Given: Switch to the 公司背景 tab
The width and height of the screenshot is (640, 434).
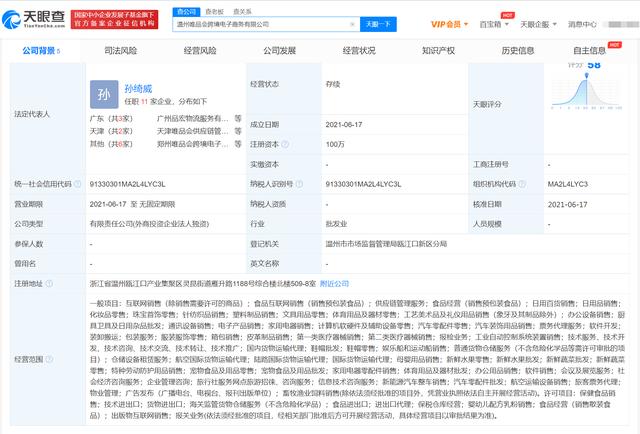Looking at the screenshot, I should (x=41, y=51).
